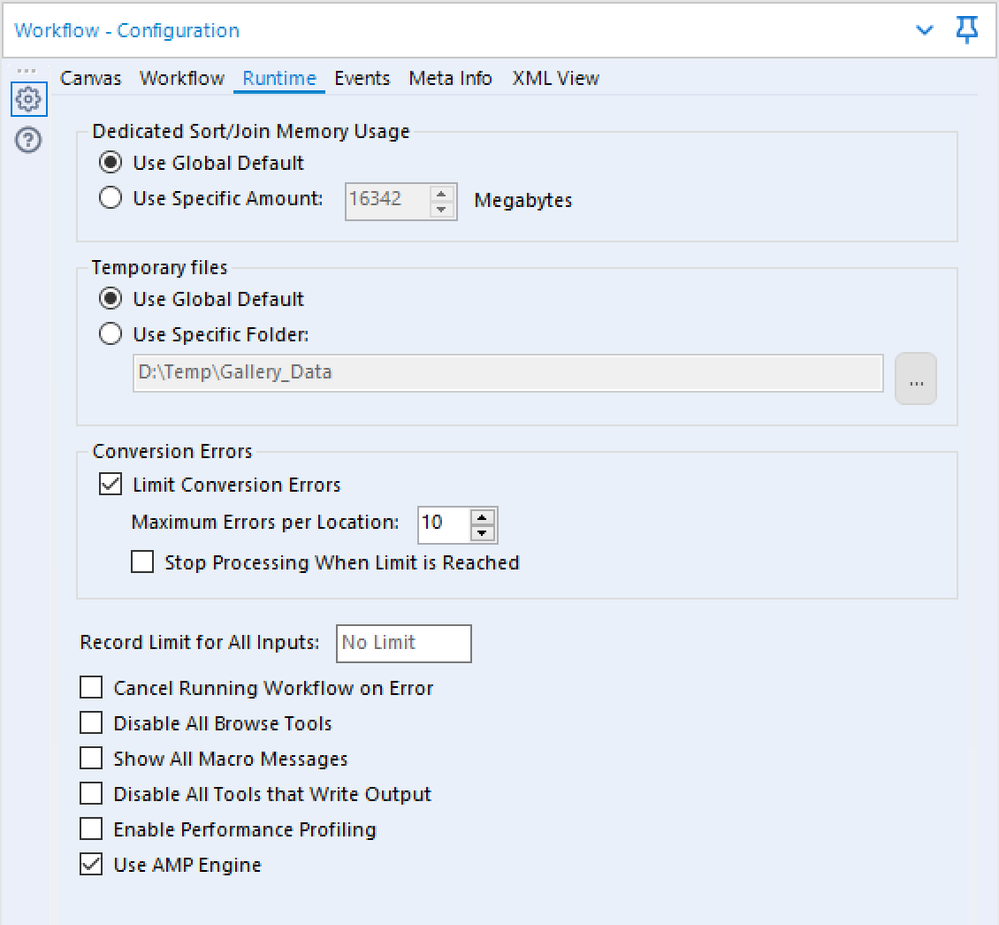Switch to the Canvas tab
Screen dimensions: 999x925
tap(91, 78)
